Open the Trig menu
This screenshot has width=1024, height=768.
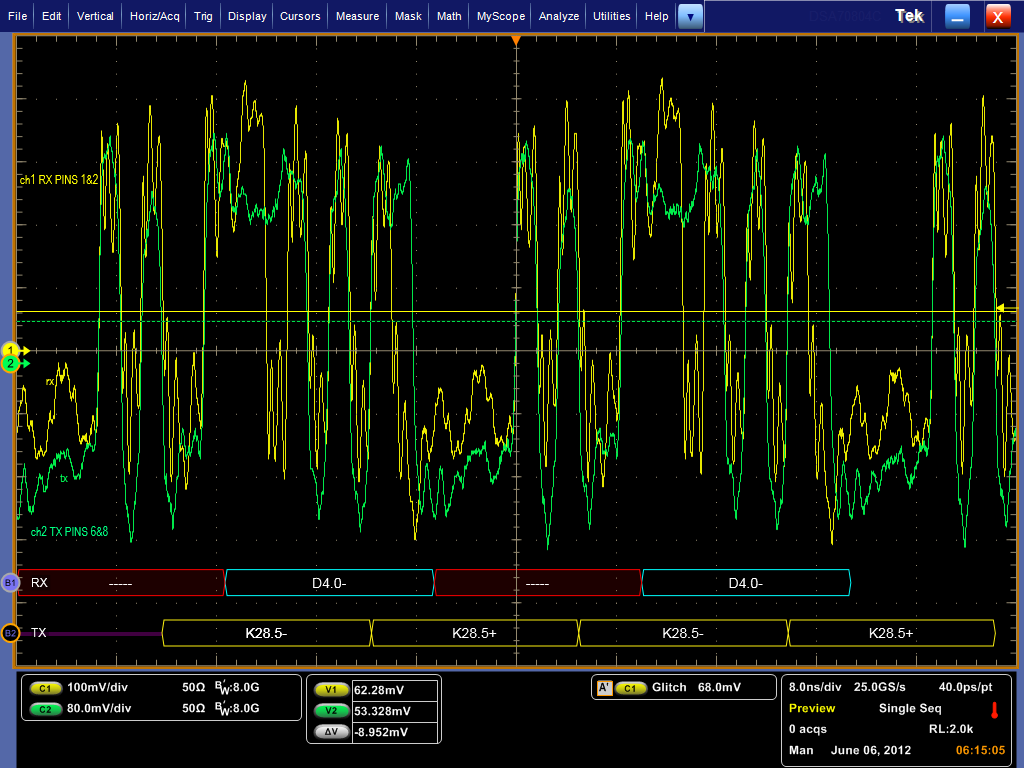point(203,16)
